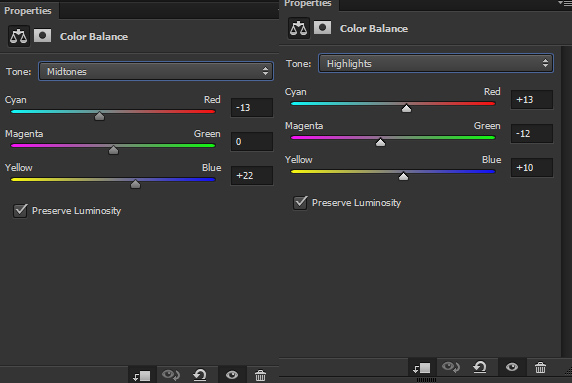Click Cyan-Red value field showing -13
The height and width of the screenshot is (383, 572).
[x=252, y=107]
